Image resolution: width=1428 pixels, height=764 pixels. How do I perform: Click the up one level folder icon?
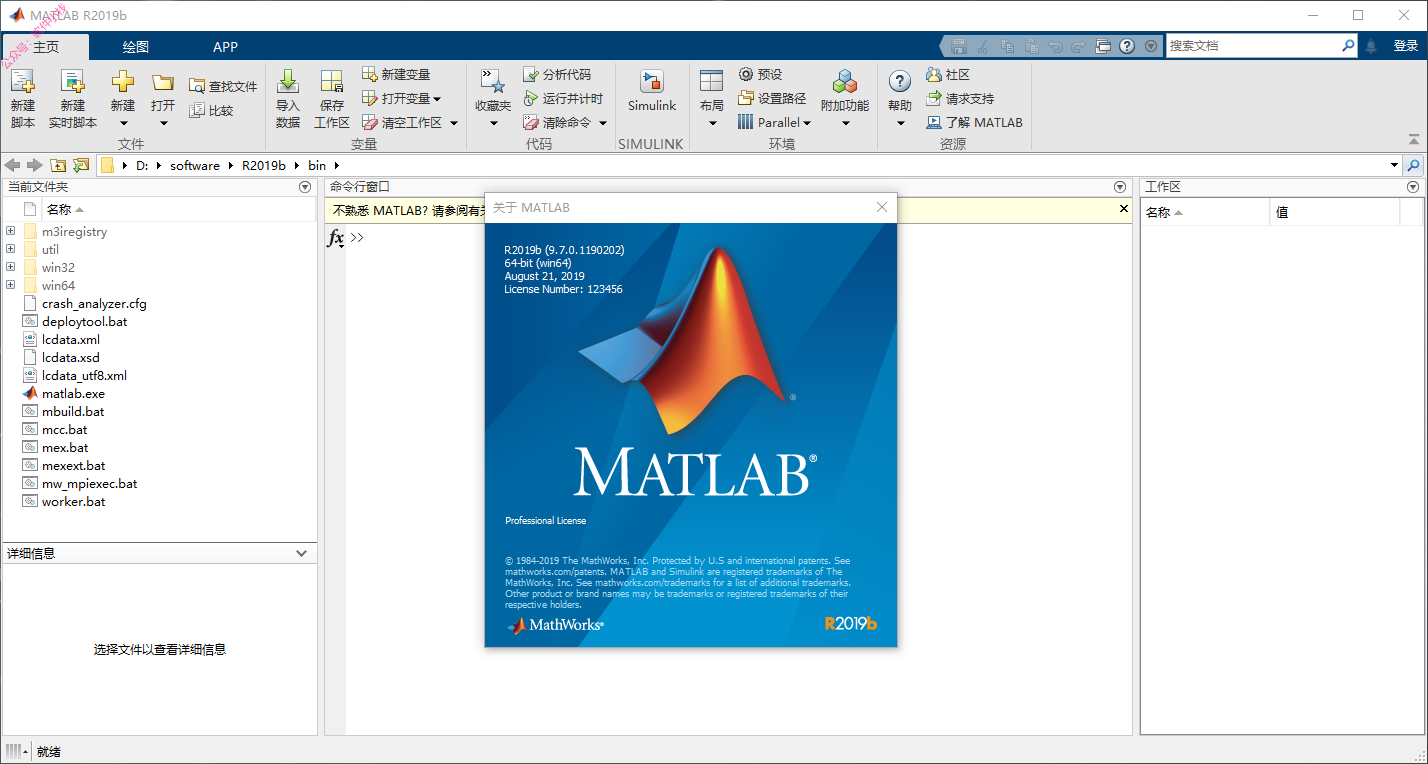click(x=58, y=166)
